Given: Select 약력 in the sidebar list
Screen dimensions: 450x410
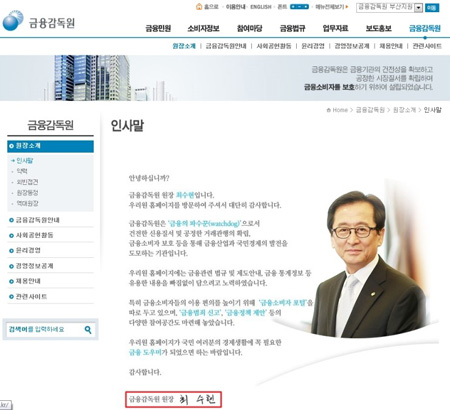Looking at the screenshot, I should [22, 171].
